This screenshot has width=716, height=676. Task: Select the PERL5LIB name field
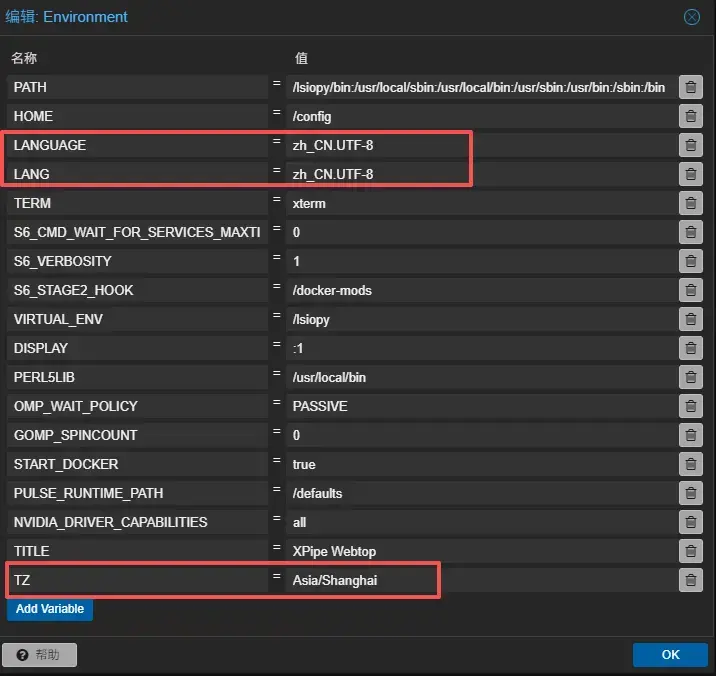137,378
